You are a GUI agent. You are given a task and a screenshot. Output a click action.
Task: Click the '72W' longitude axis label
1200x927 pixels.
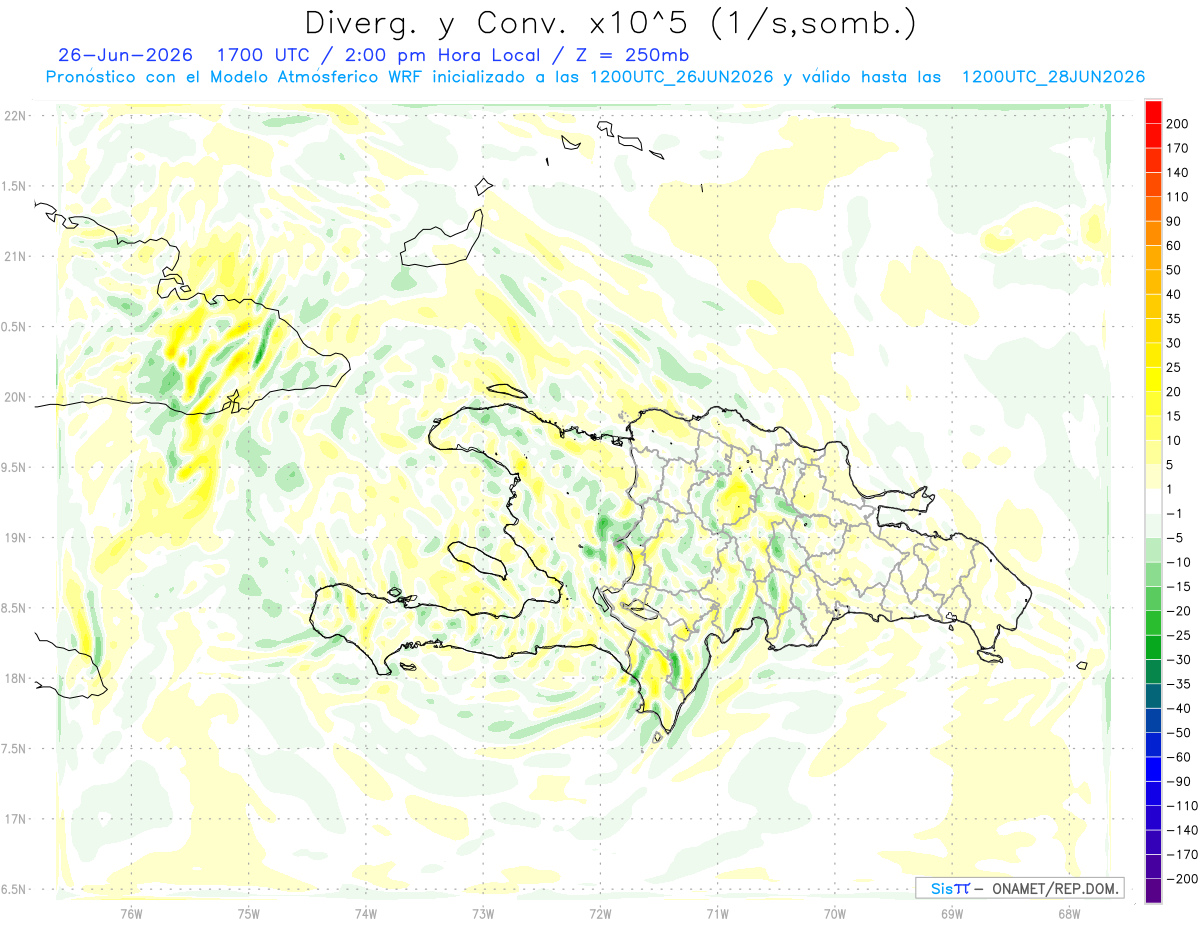600,913
